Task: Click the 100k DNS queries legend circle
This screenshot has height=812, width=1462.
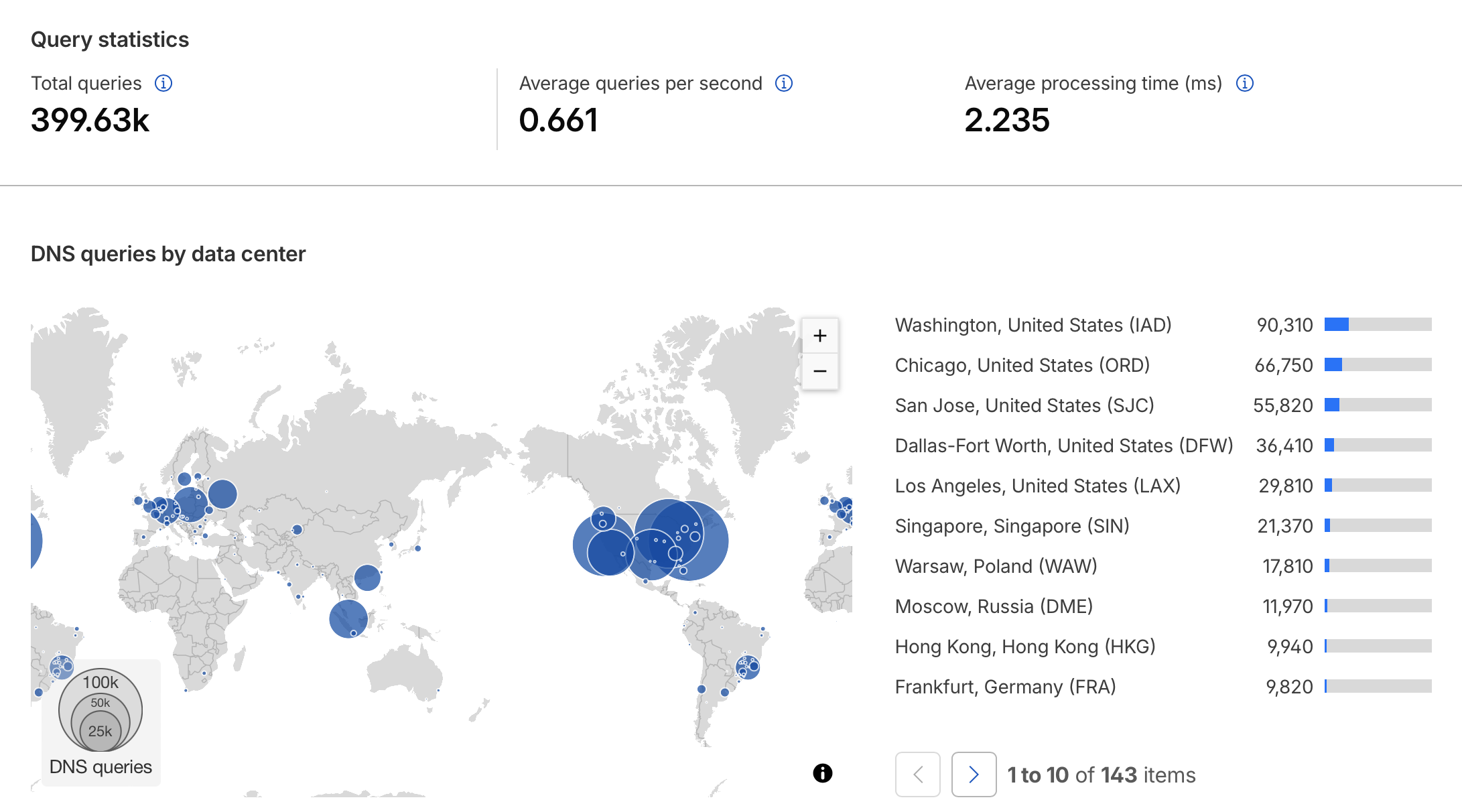Action: pos(101,682)
